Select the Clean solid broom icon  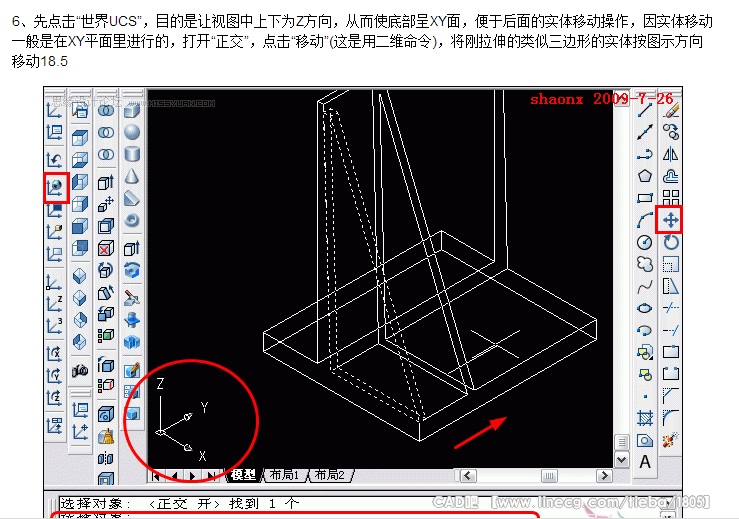coord(106,437)
